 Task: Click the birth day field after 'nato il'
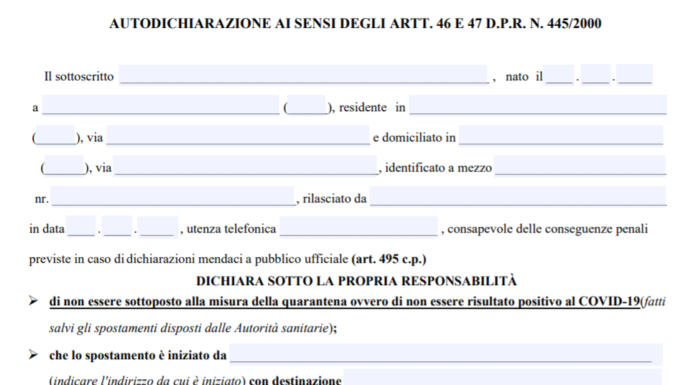[x=559, y=75]
